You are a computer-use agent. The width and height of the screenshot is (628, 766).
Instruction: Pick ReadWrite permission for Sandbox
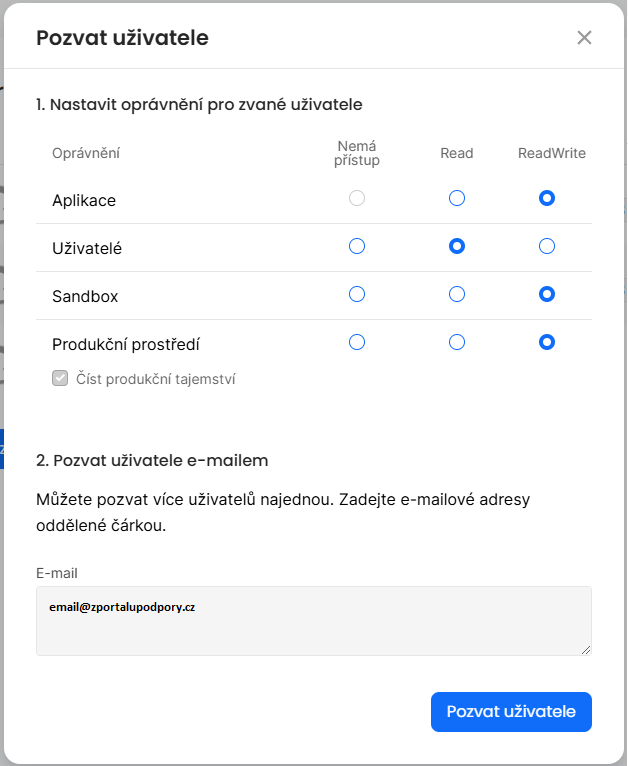[x=547, y=294]
